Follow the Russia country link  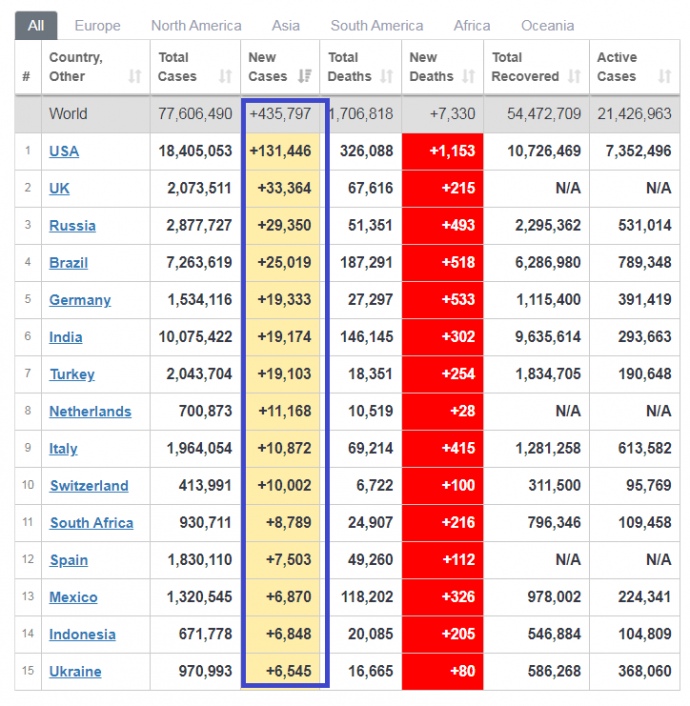pos(72,226)
